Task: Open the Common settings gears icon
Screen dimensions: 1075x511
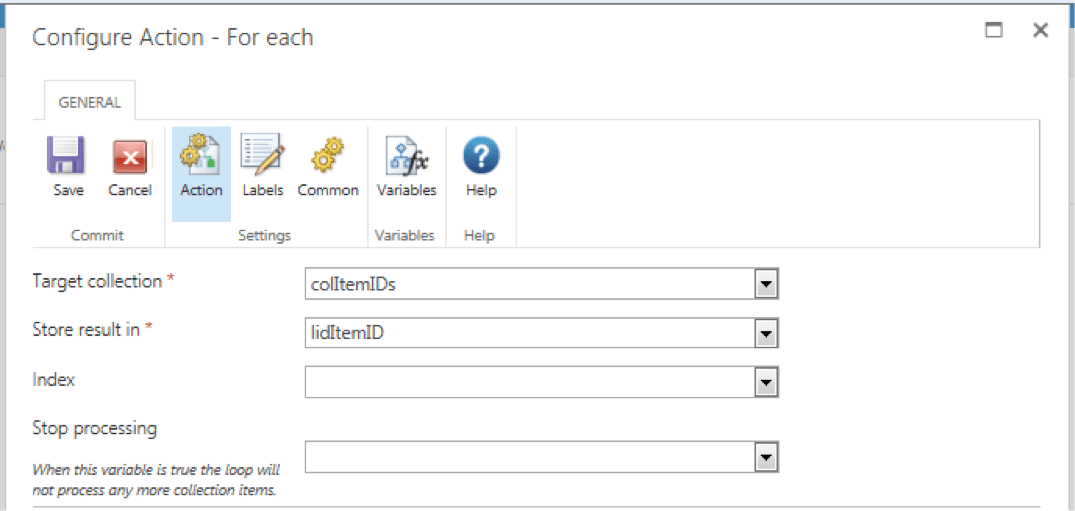Action: [x=328, y=154]
